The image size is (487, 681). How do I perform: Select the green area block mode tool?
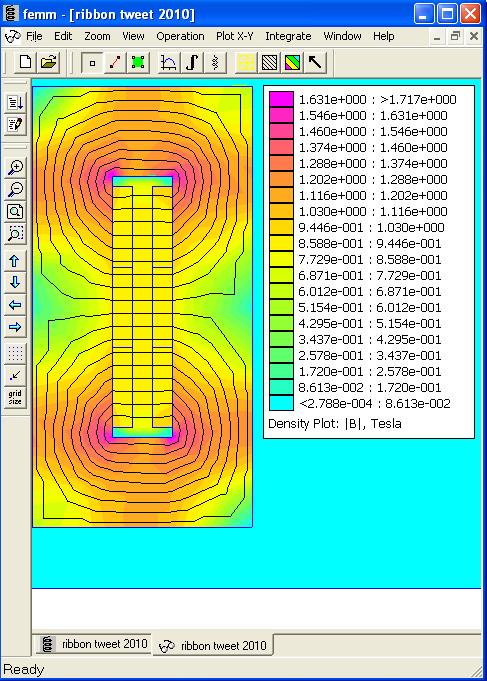coord(138,63)
